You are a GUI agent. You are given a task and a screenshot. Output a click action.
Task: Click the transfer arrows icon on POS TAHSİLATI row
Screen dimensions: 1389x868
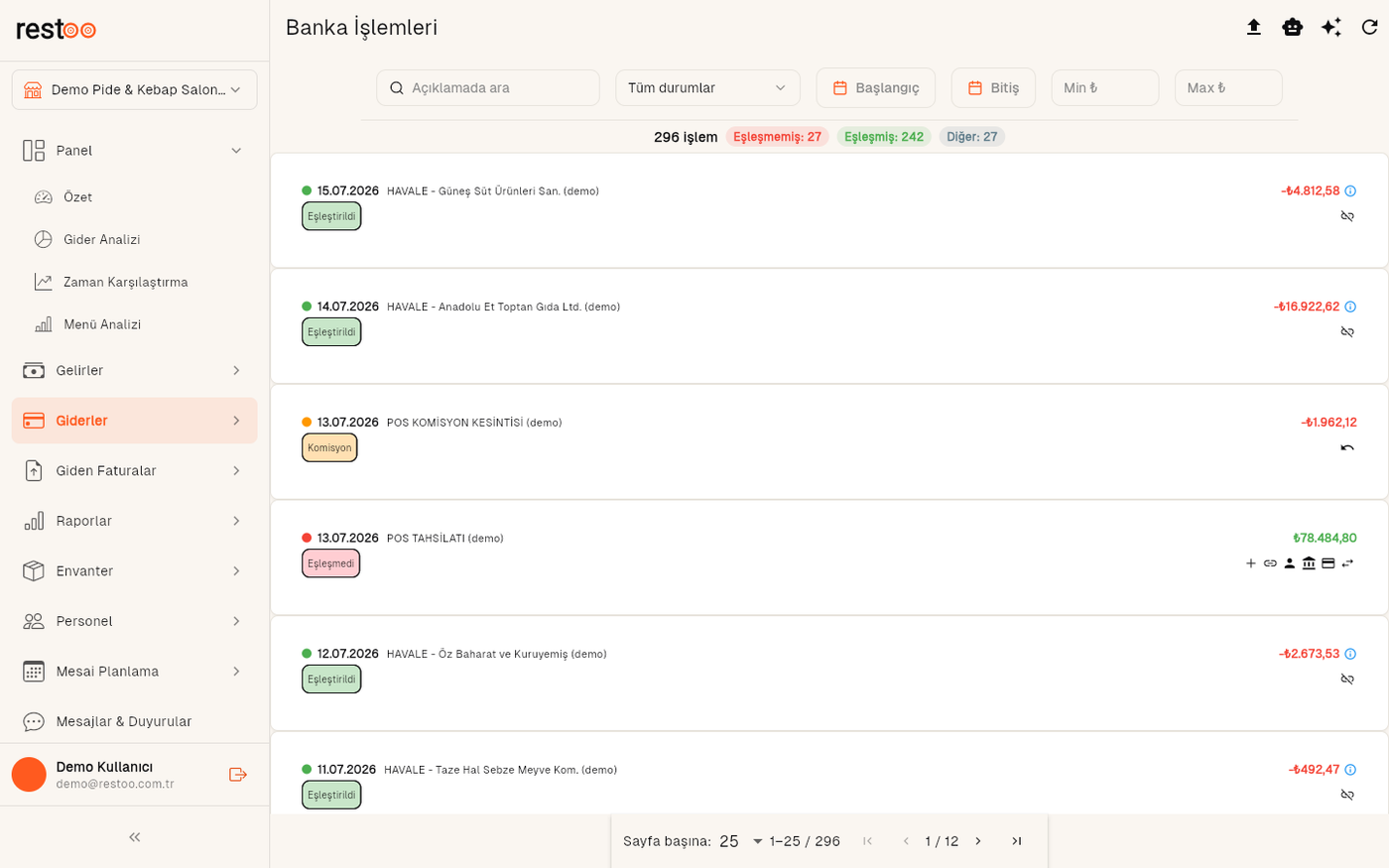(x=1347, y=563)
